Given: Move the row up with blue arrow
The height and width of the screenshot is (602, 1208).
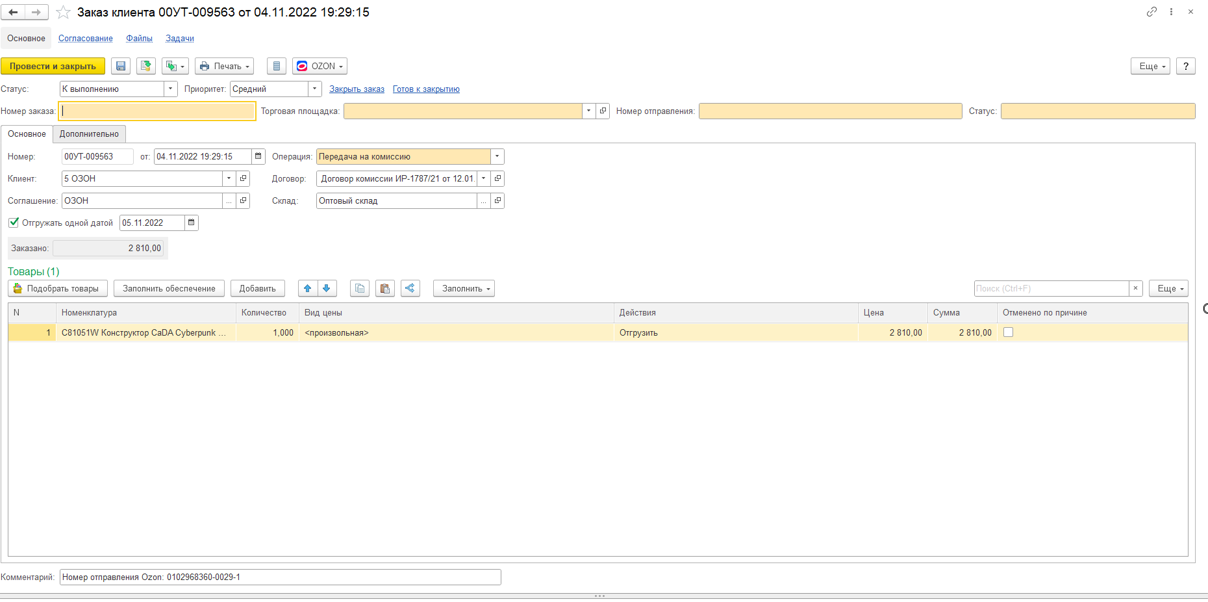Looking at the screenshot, I should [x=307, y=288].
